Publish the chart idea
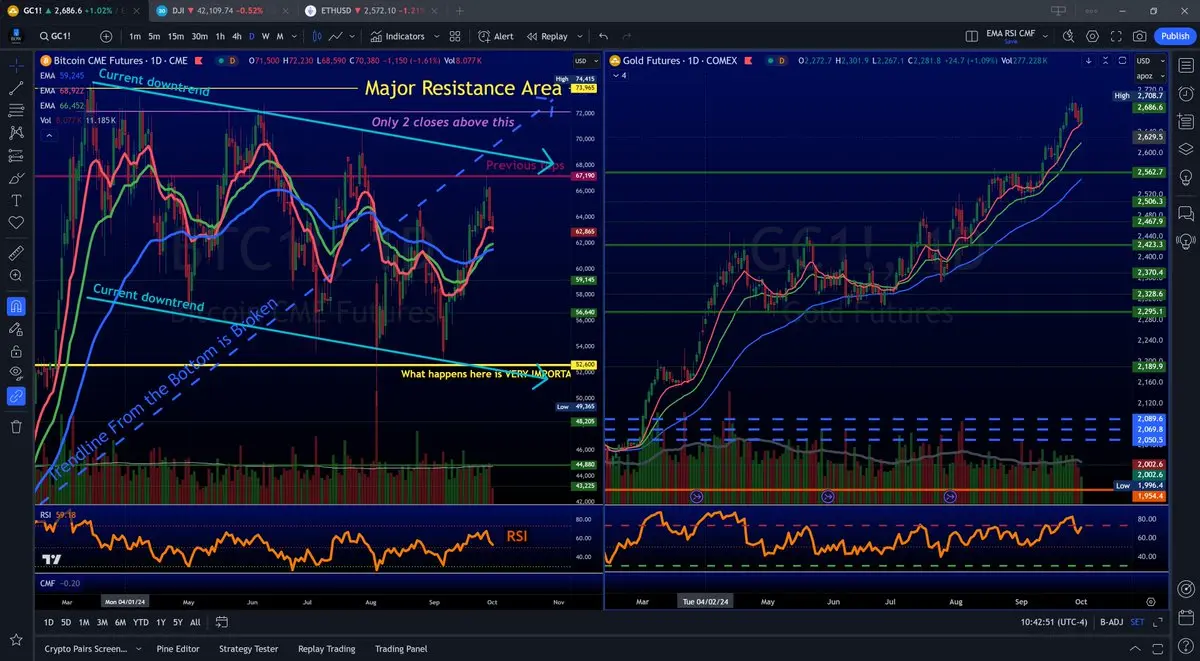Image resolution: width=1200 pixels, height=661 pixels. click(x=1173, y=36)
